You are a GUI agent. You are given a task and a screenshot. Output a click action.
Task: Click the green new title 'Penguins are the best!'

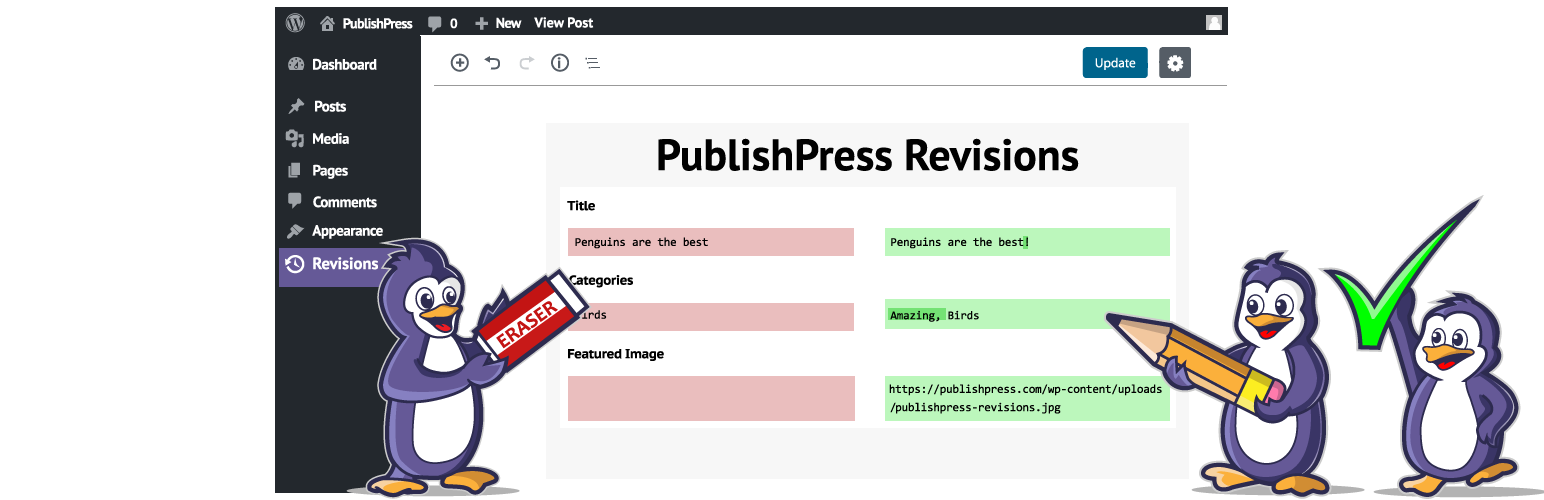click(1027, 242)
